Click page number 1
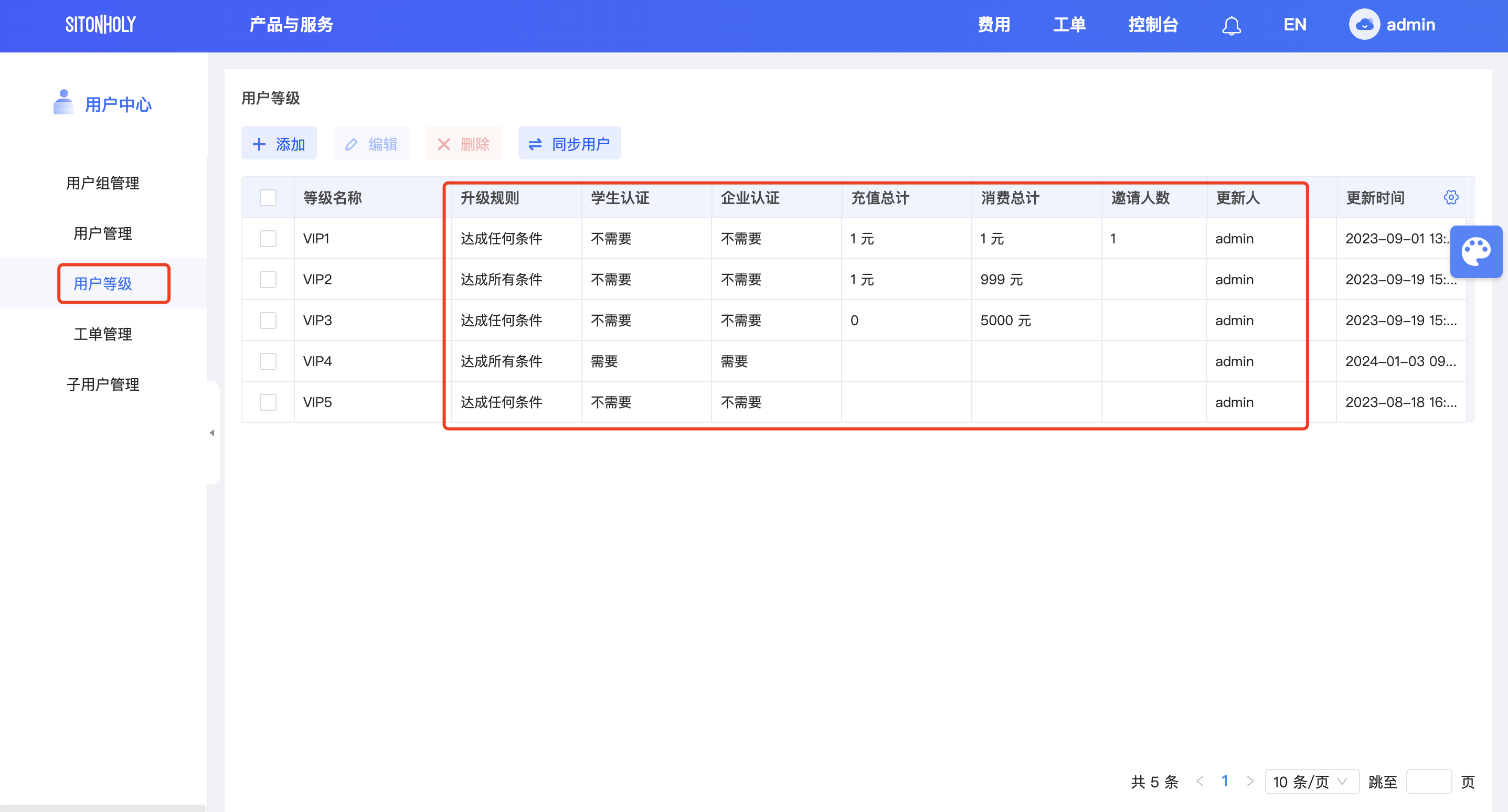The width and height of the screenshot is (1508, 812). 1225,781
